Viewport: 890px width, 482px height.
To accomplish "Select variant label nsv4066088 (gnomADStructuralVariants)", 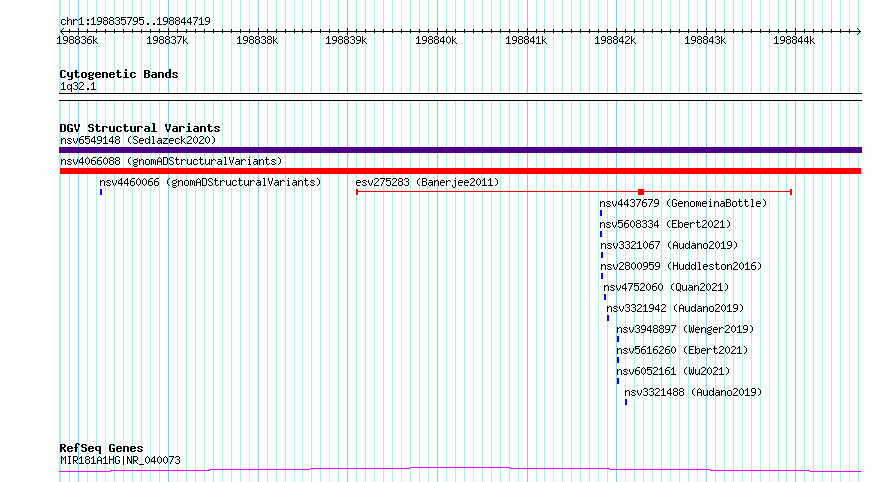I will pyautogui.click(x=171, y=161).
